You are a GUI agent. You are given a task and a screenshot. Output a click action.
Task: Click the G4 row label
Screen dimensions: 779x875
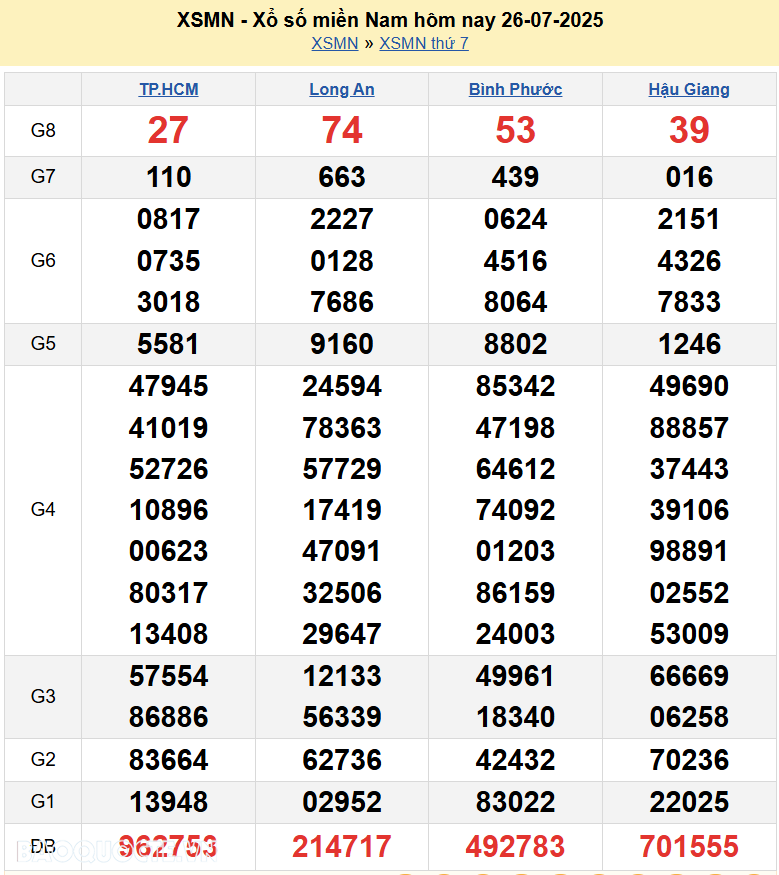[x=43, y=510]
